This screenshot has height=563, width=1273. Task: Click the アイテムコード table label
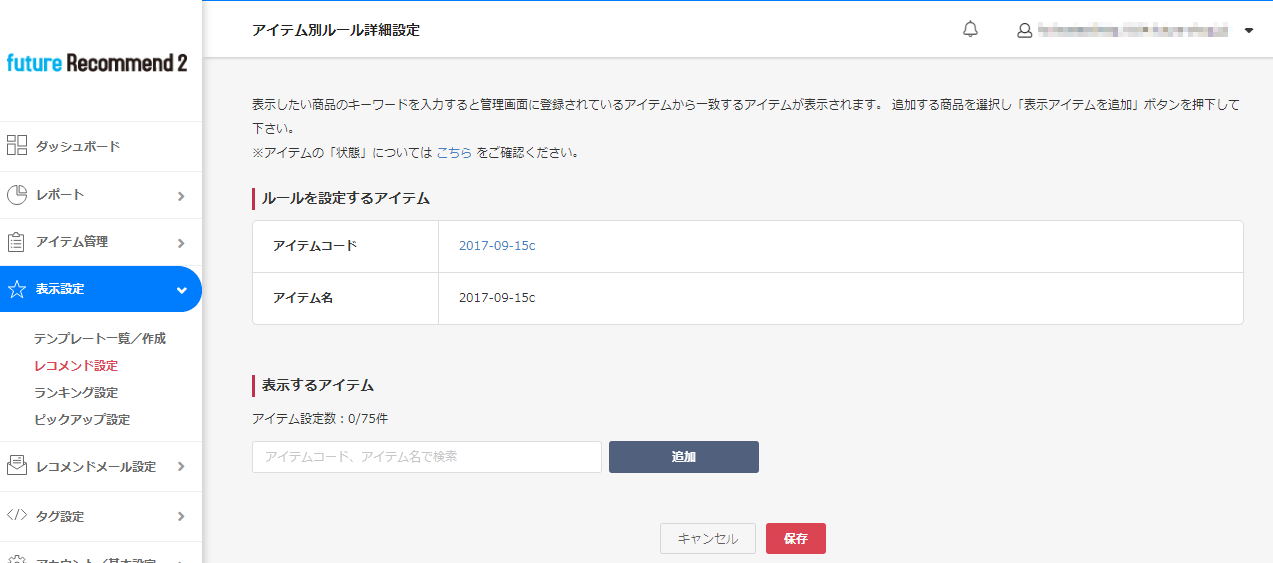pyautogui.click(x=315, y=246)
